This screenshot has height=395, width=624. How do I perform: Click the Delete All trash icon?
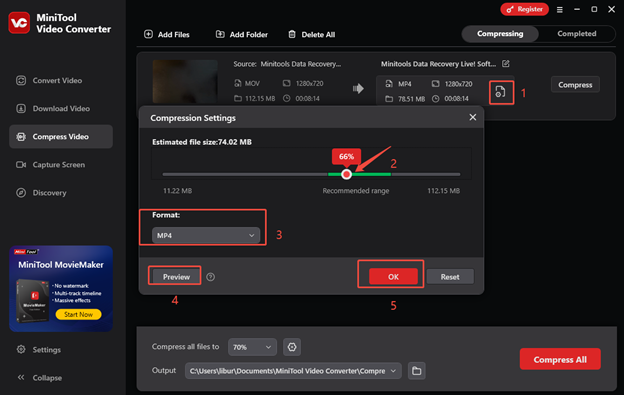(292, 34)
